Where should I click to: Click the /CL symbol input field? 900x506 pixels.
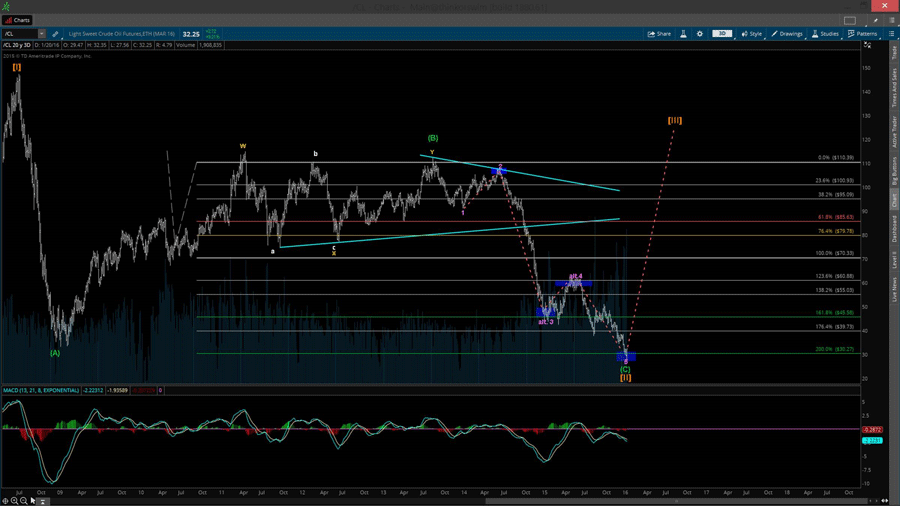click(x=19, y=34)
